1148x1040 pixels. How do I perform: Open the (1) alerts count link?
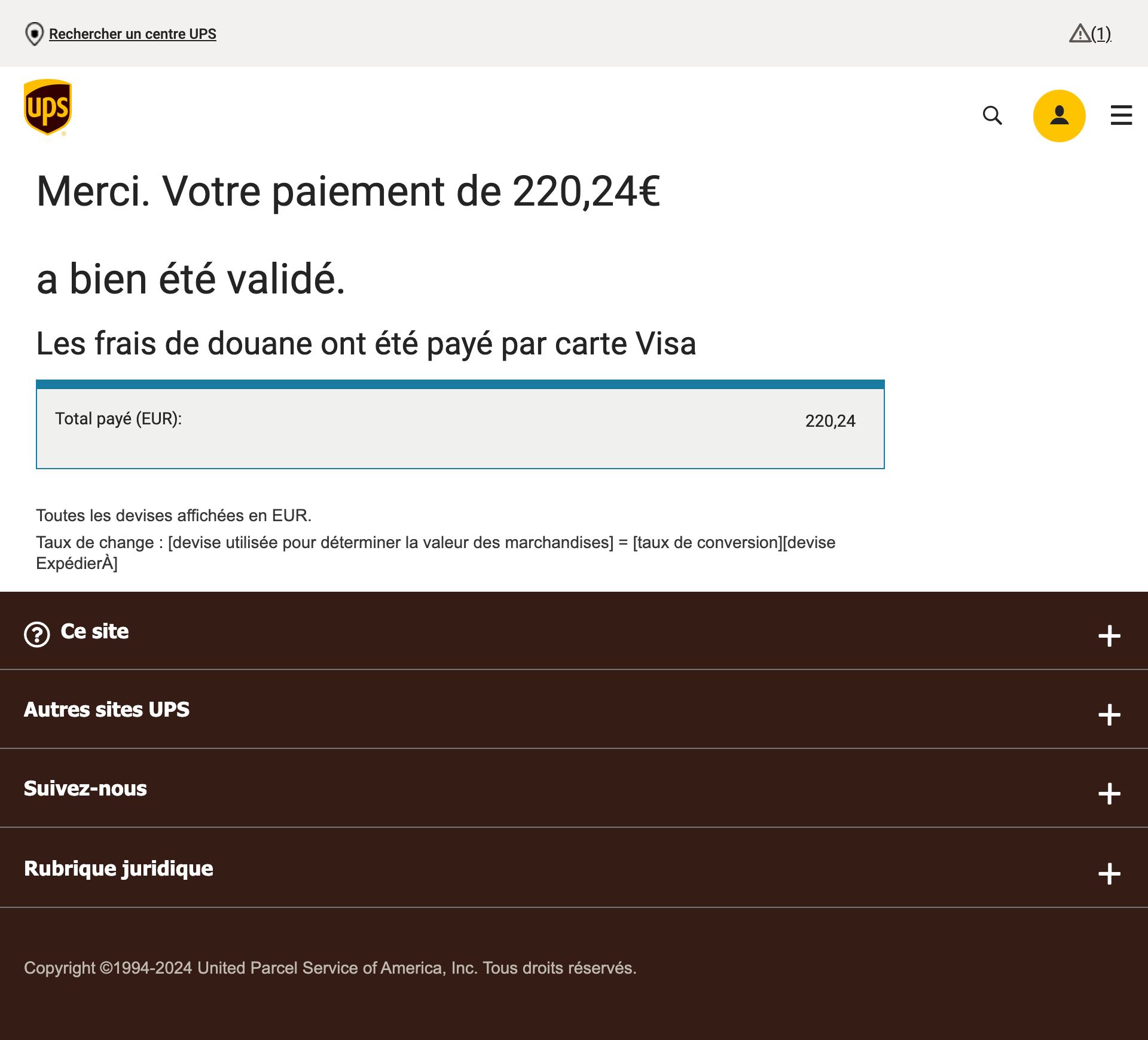pos(1101,33)
